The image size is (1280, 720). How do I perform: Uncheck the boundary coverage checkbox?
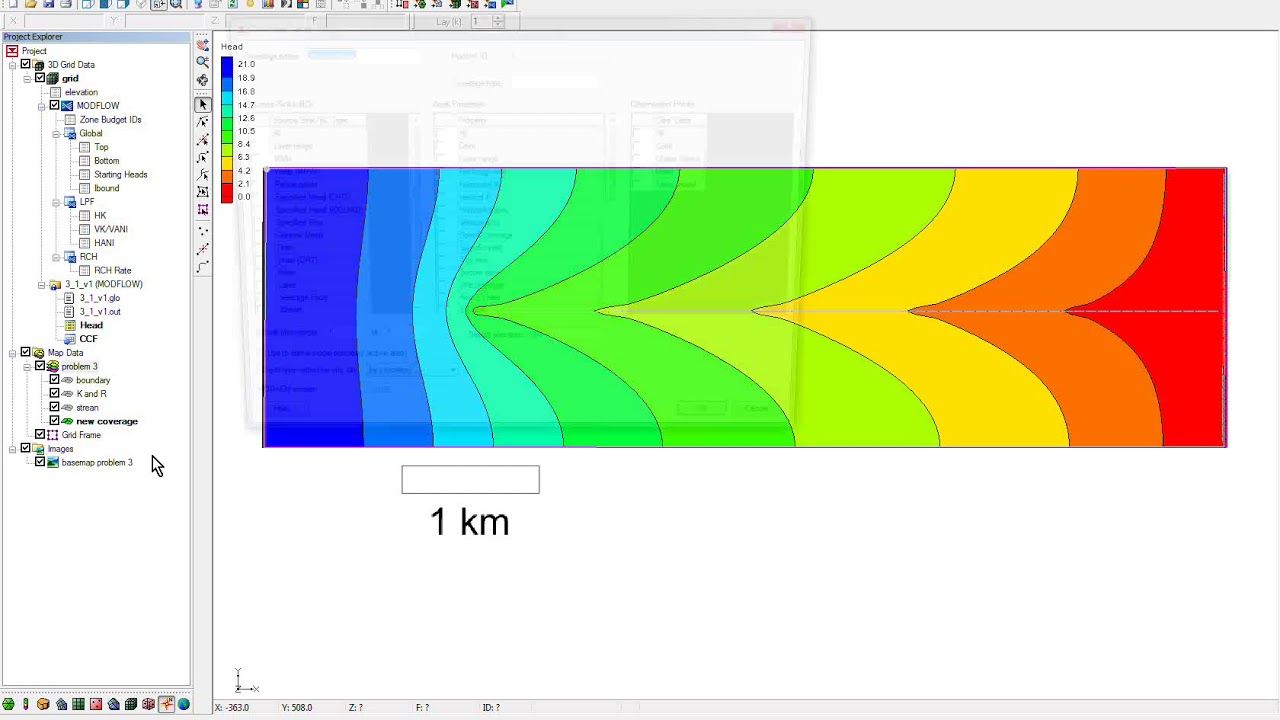pos(54,380)
